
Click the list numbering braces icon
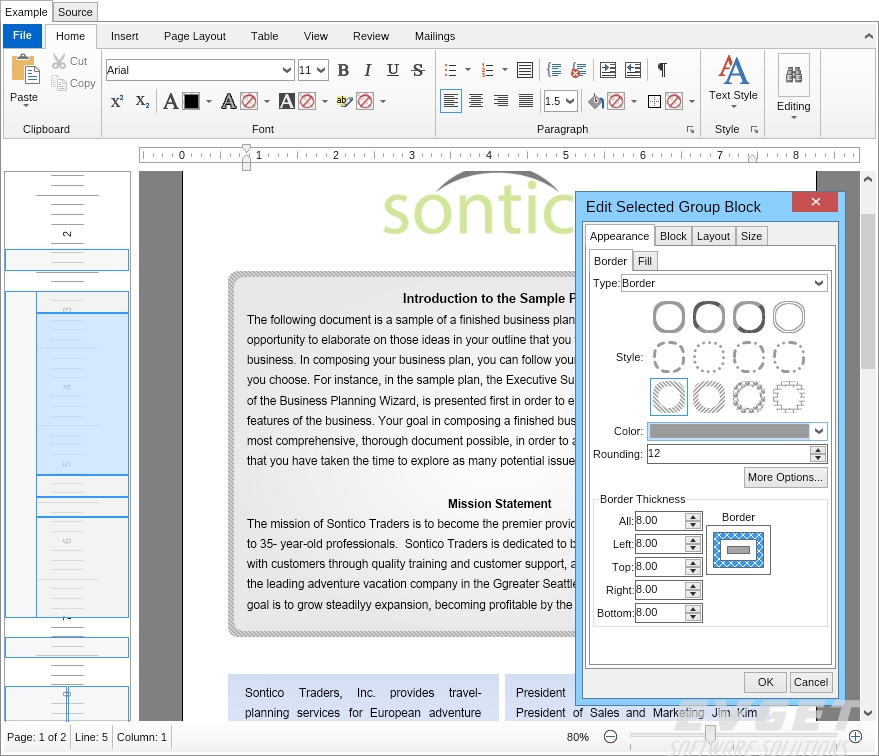[554, 70]
